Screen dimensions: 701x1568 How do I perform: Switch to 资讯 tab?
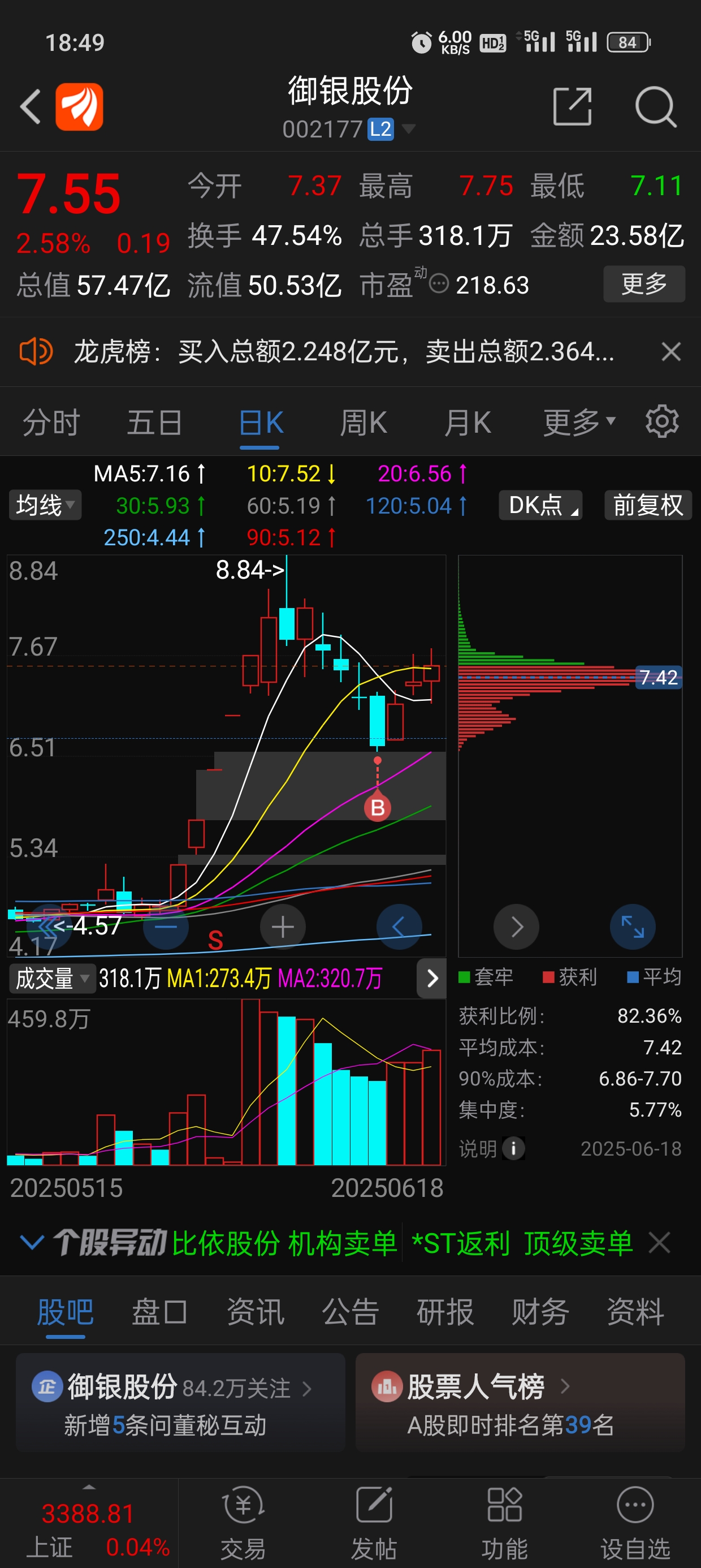[256, 1312]
